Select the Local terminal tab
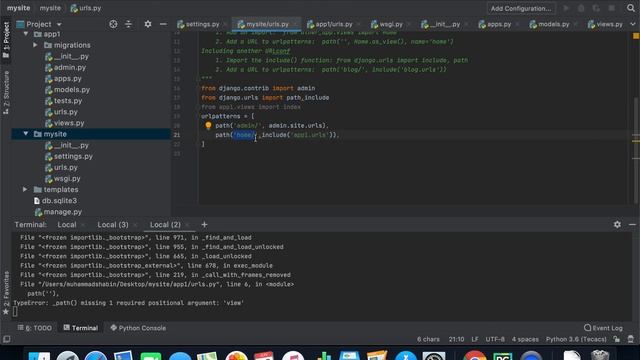Image resolution: width=640 pixels, height=360 pixels. pyautogui.click(x=67, y=225)
